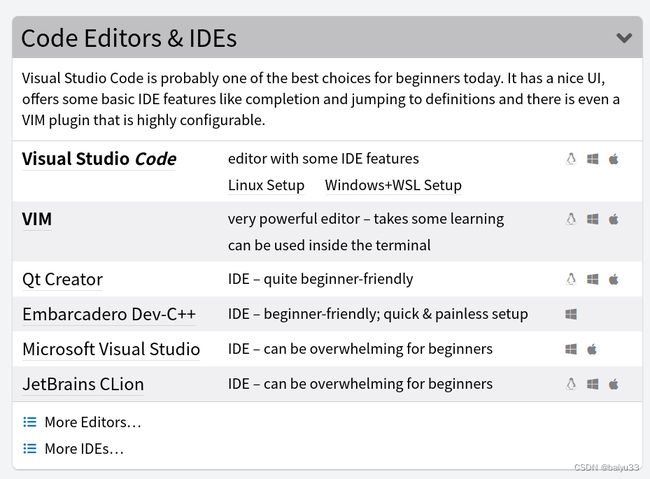Open the VIM link
Screen dimensions: 650x479
point(37,219)
